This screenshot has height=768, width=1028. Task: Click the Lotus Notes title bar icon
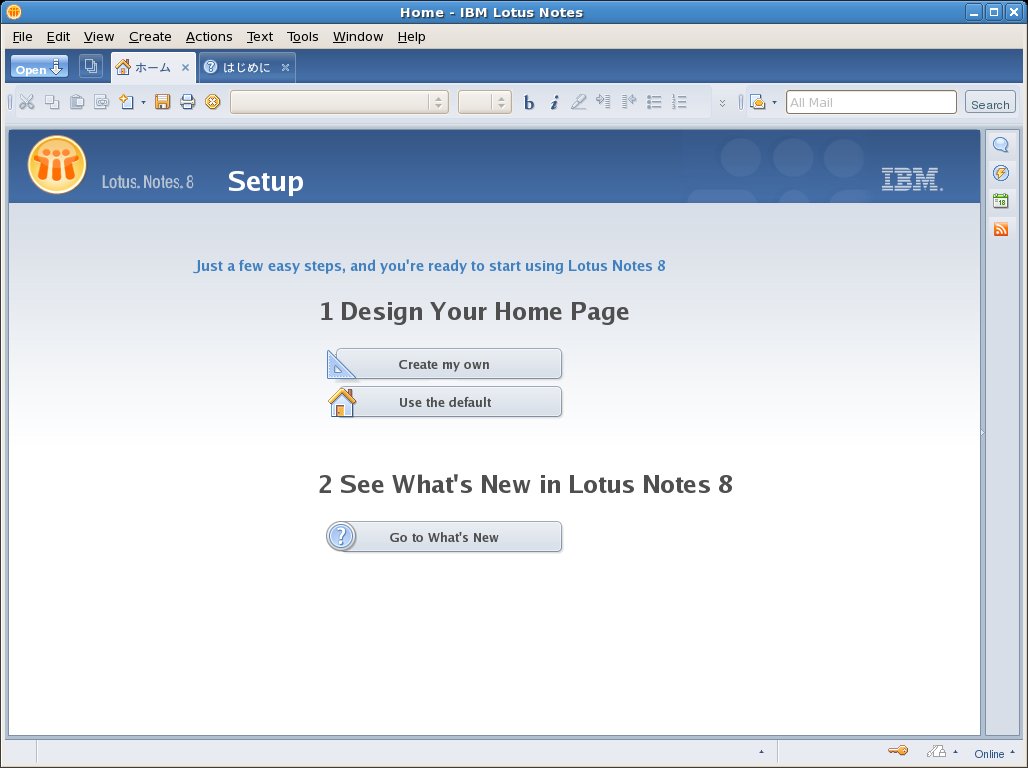[14, 12]
